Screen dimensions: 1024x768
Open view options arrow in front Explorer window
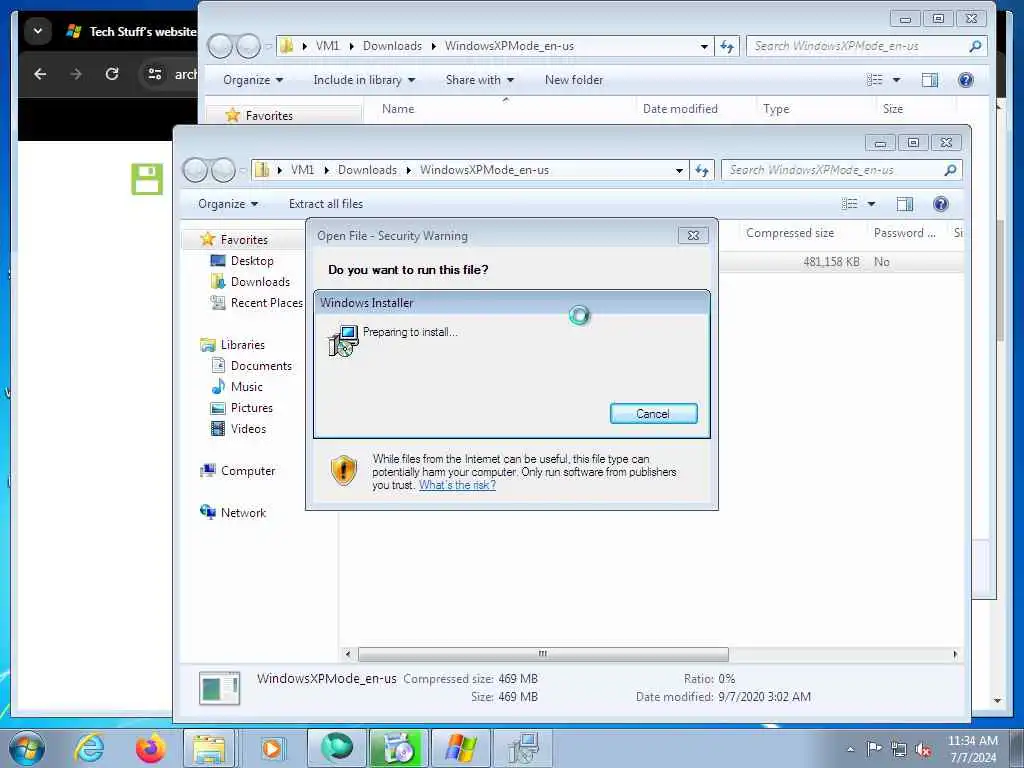click(x=871, y=204)
